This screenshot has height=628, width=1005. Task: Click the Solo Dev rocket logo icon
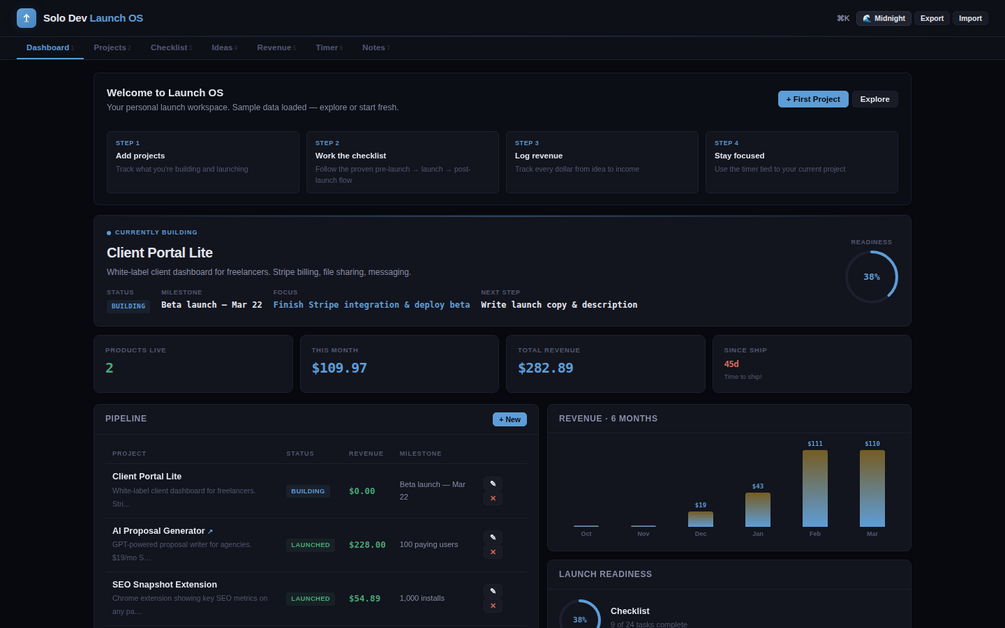[26, 18]
